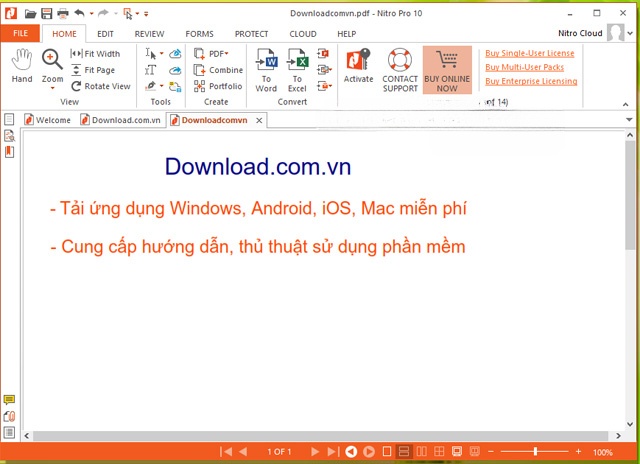Switch to the REVIEW ribbon tab
Image resolution: width=640 pixels, height=464 pixels.
pos(149,34)
